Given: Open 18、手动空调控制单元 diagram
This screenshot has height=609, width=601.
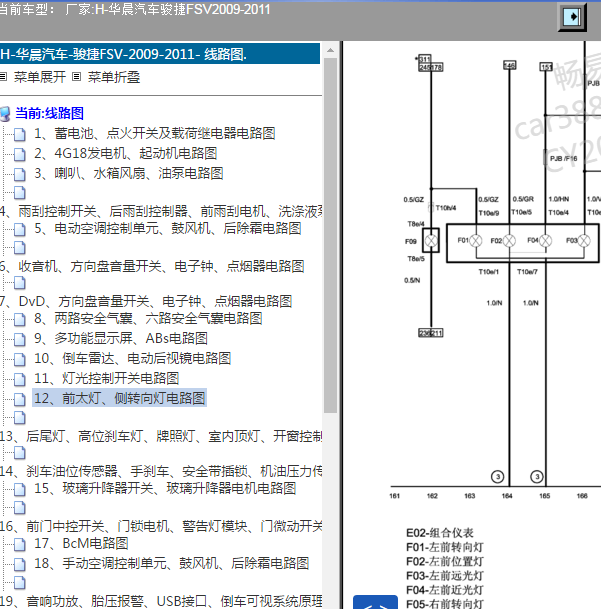Looking at the screenshot, I should point(171,564).
